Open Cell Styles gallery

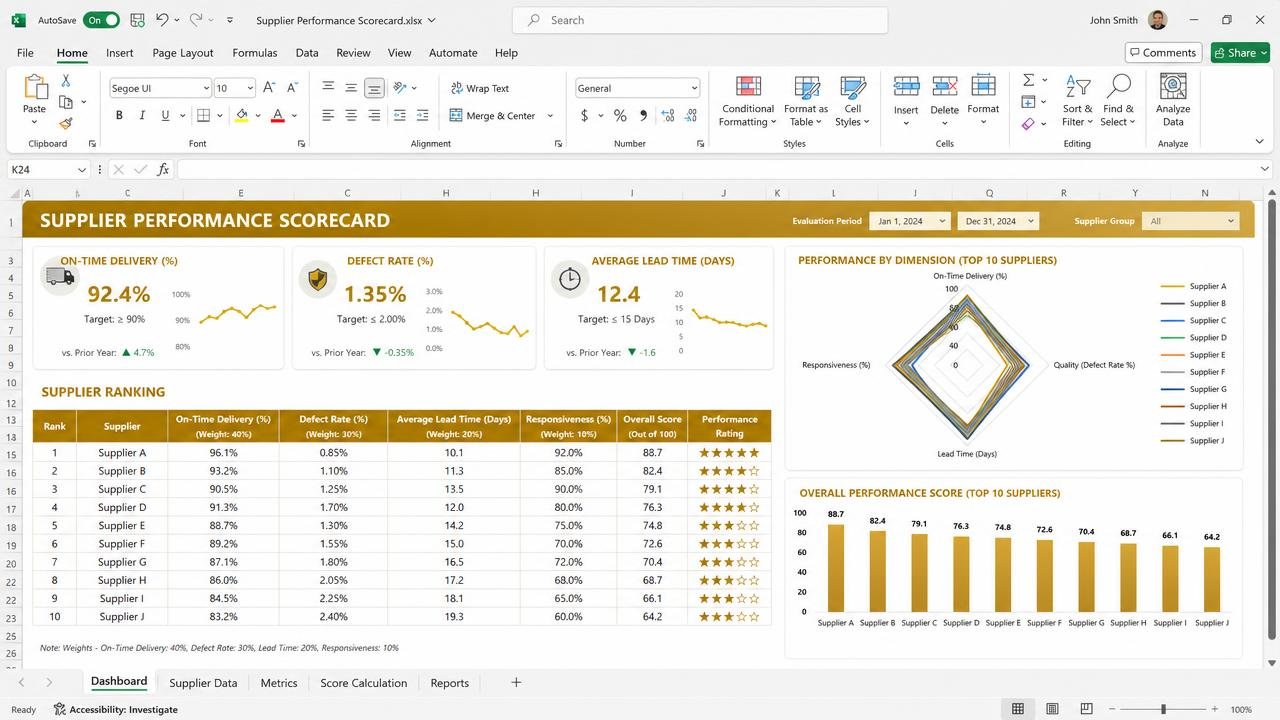(x=852, y=101)
